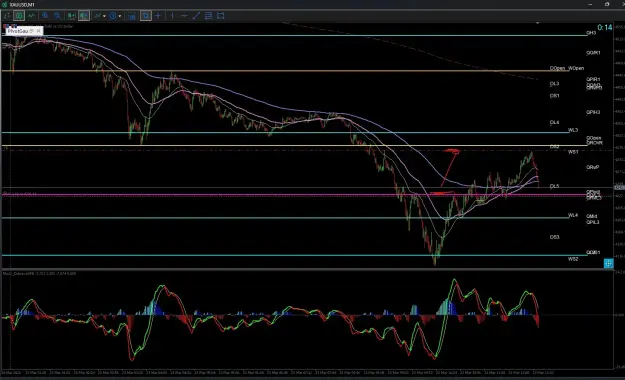Toggle chart shift from right border
Image resolution: width=625 pixels, height=380 pixels.
tap(83, 16)
